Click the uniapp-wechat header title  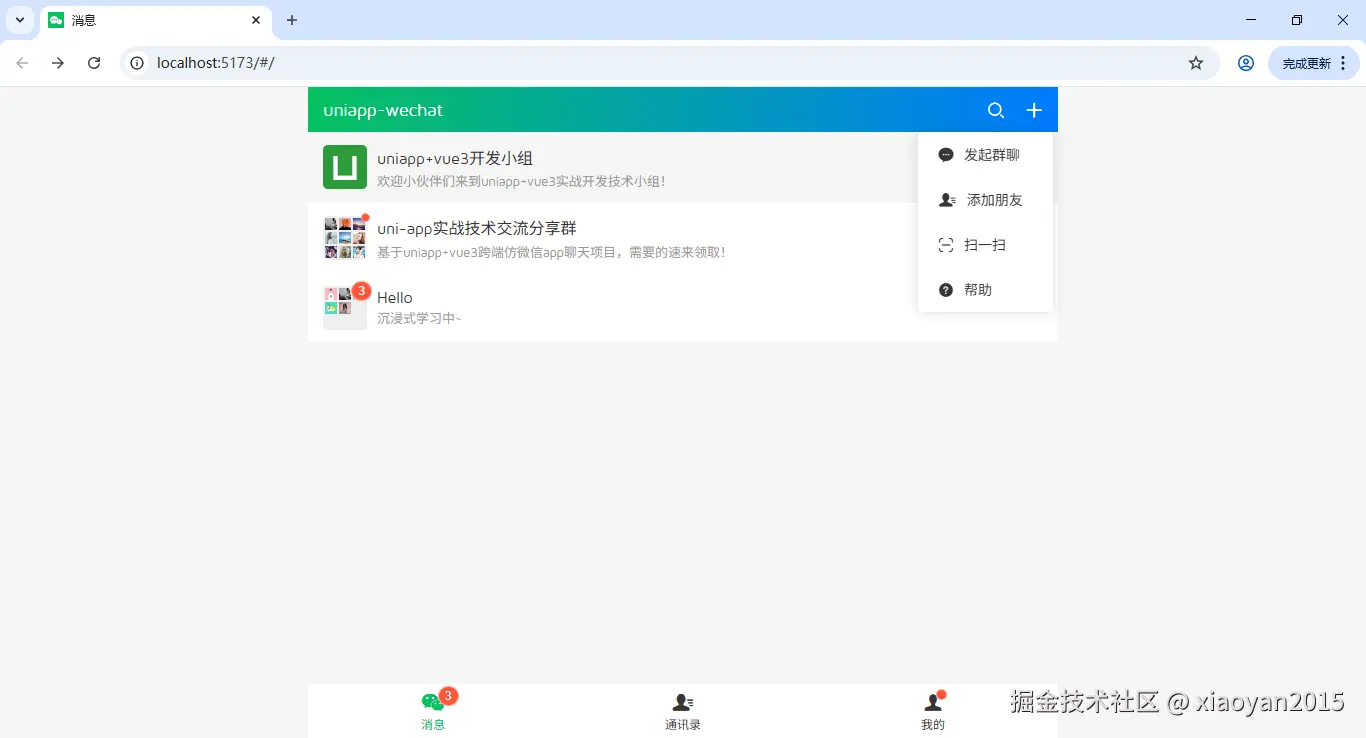(383, 110)
